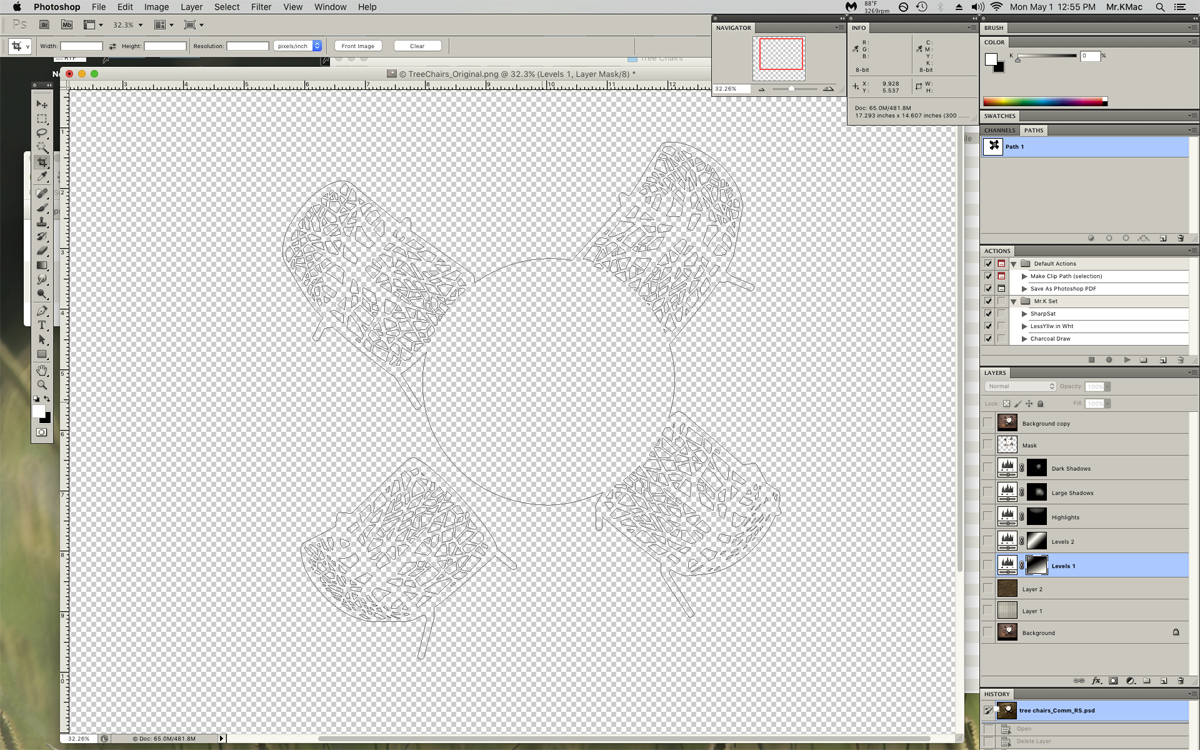Toggle the SharpSat action checkbox
This screenshot has width=1200, height=750.
[x=988, y=313]
